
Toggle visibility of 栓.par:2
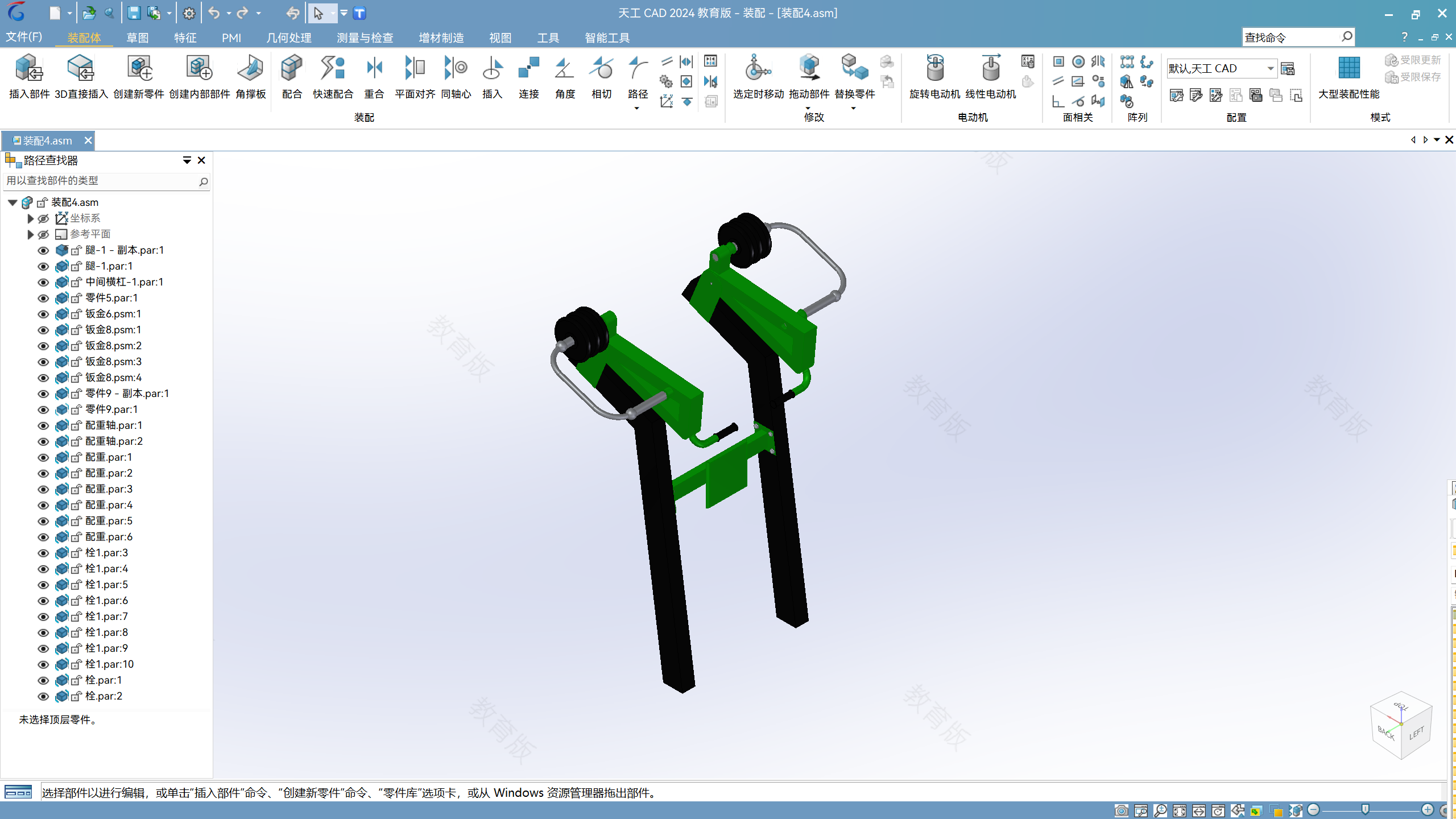point(43,696)
